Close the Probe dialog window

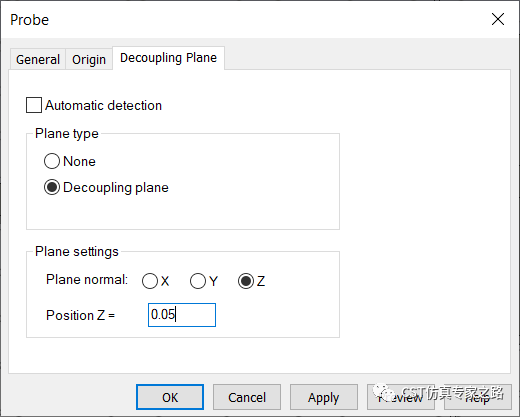498,19
